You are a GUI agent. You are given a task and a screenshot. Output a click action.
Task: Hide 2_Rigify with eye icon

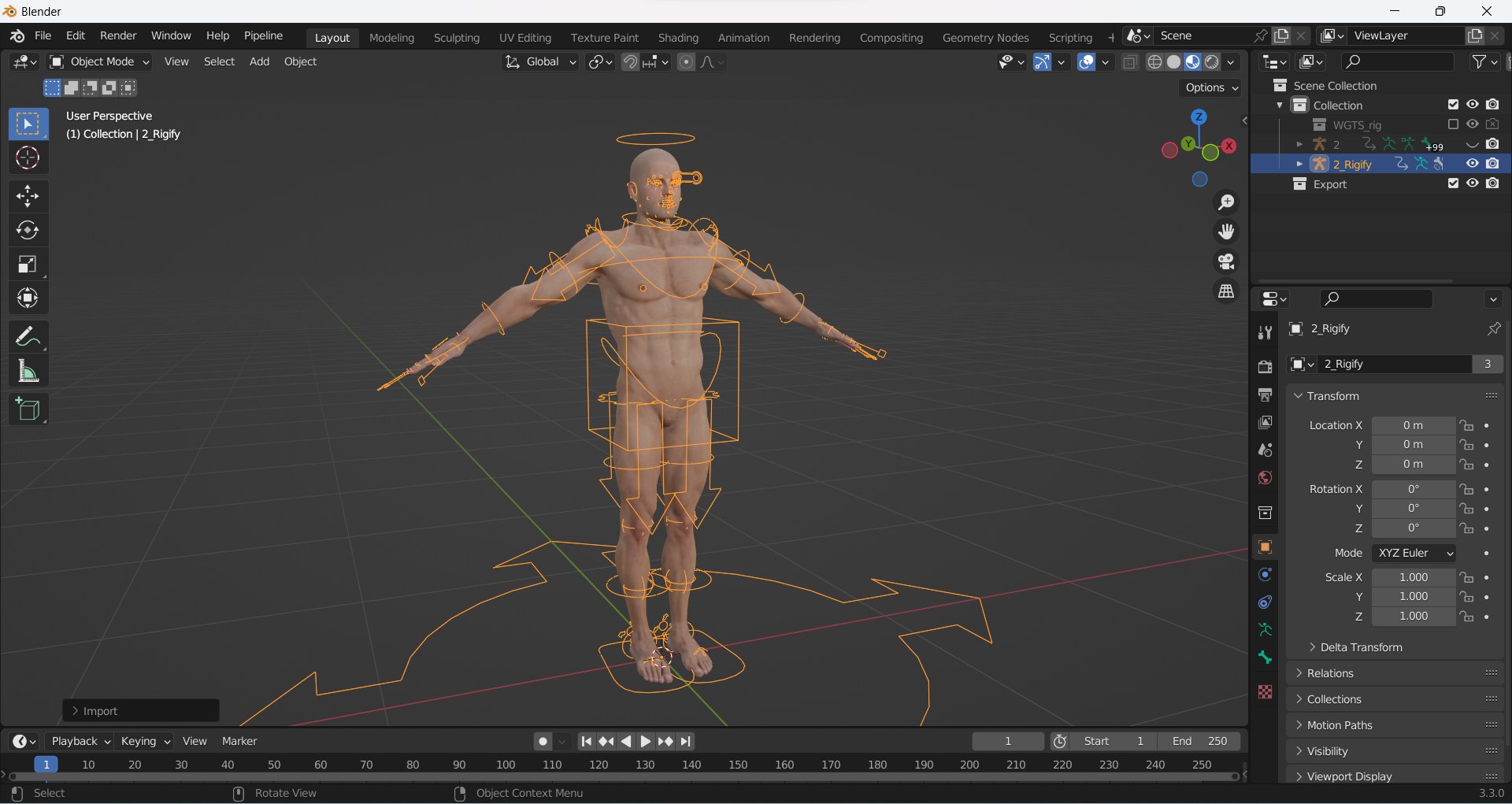(x=1472, y=164)
